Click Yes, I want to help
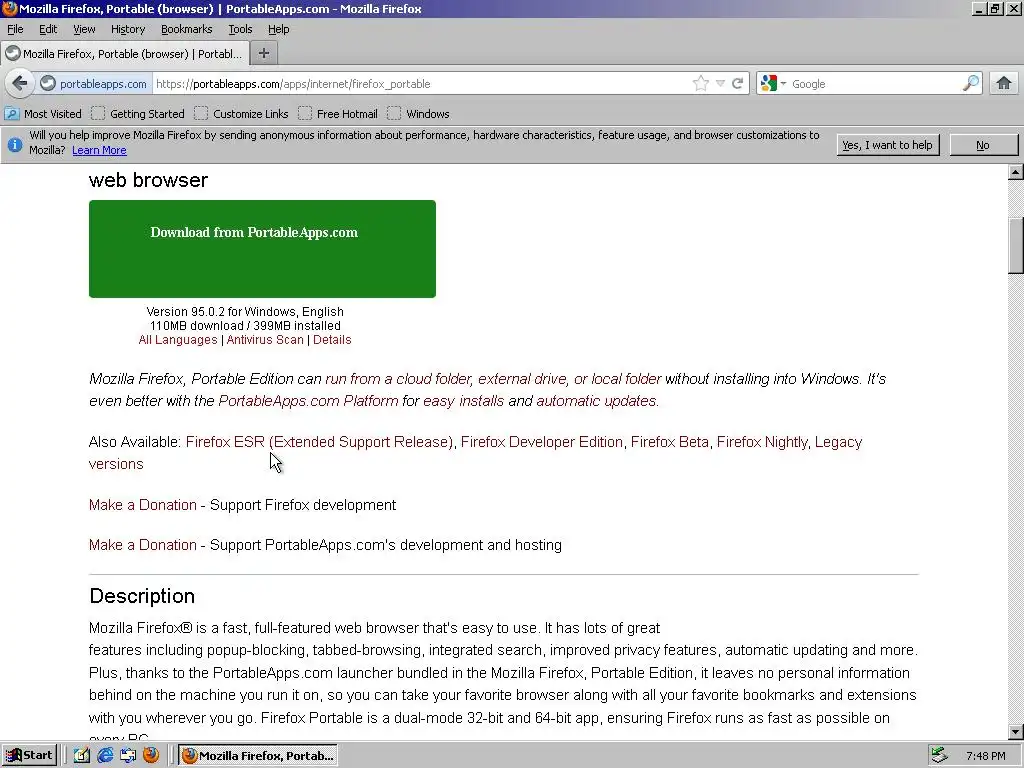 888,145
